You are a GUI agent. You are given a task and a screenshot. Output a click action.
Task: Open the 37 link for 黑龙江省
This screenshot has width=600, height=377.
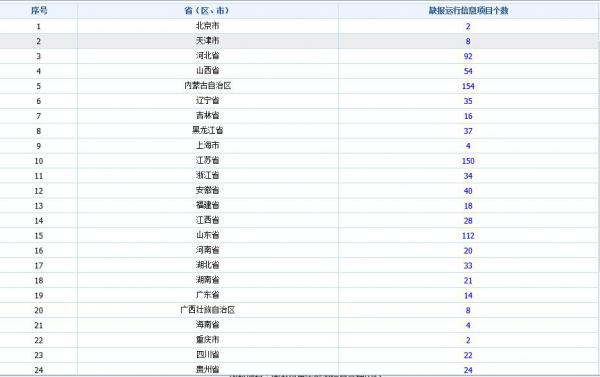[468, 131]
